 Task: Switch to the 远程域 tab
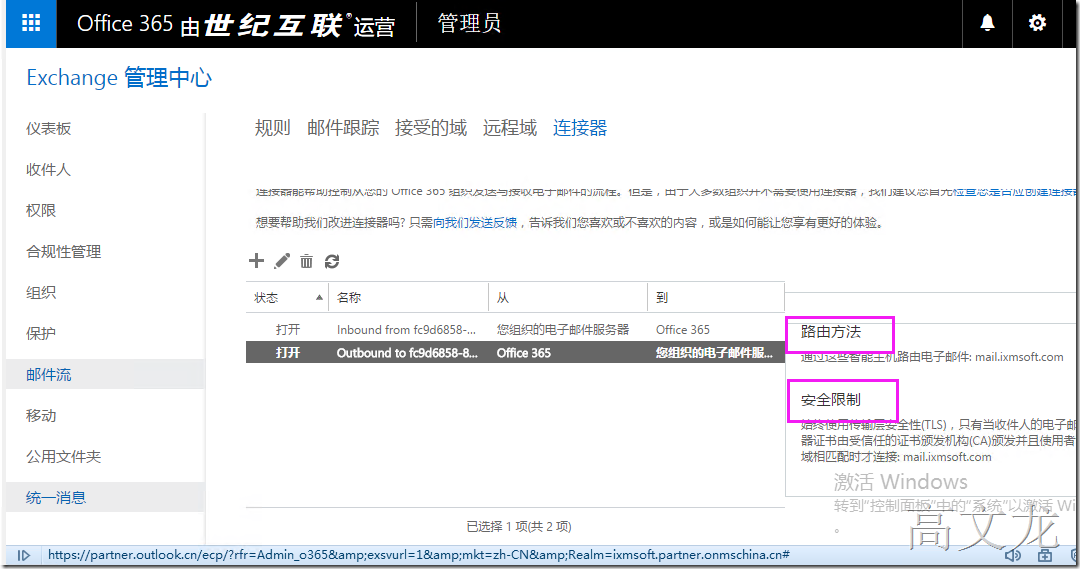pyautogui.click(x=510, y=128)
